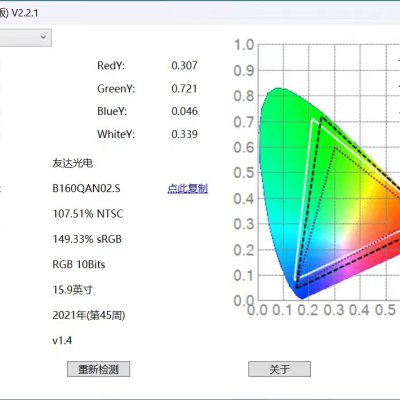The width and height of the screenshot is (400, 400).
Task: Click the GreenY label
Action: (x=116, y=89)
